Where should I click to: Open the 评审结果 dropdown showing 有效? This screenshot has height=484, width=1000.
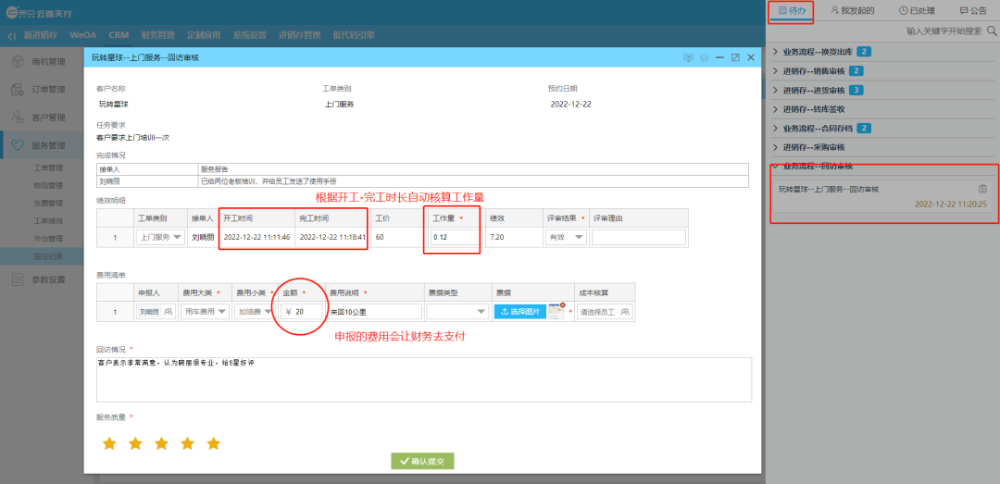point(566,237)
